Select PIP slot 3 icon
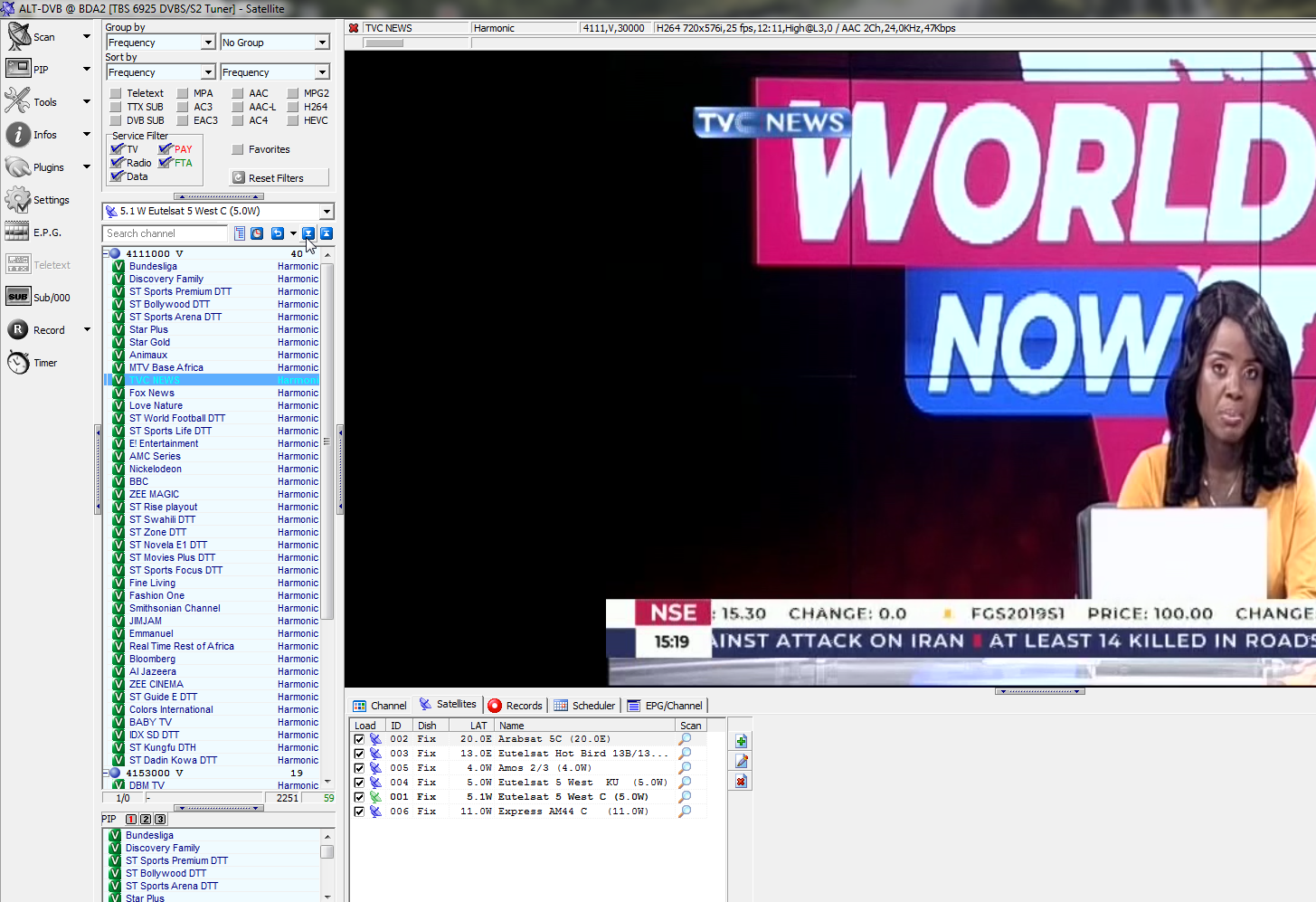The height and width of the screenshot is (902, 1316). [160, 819]
